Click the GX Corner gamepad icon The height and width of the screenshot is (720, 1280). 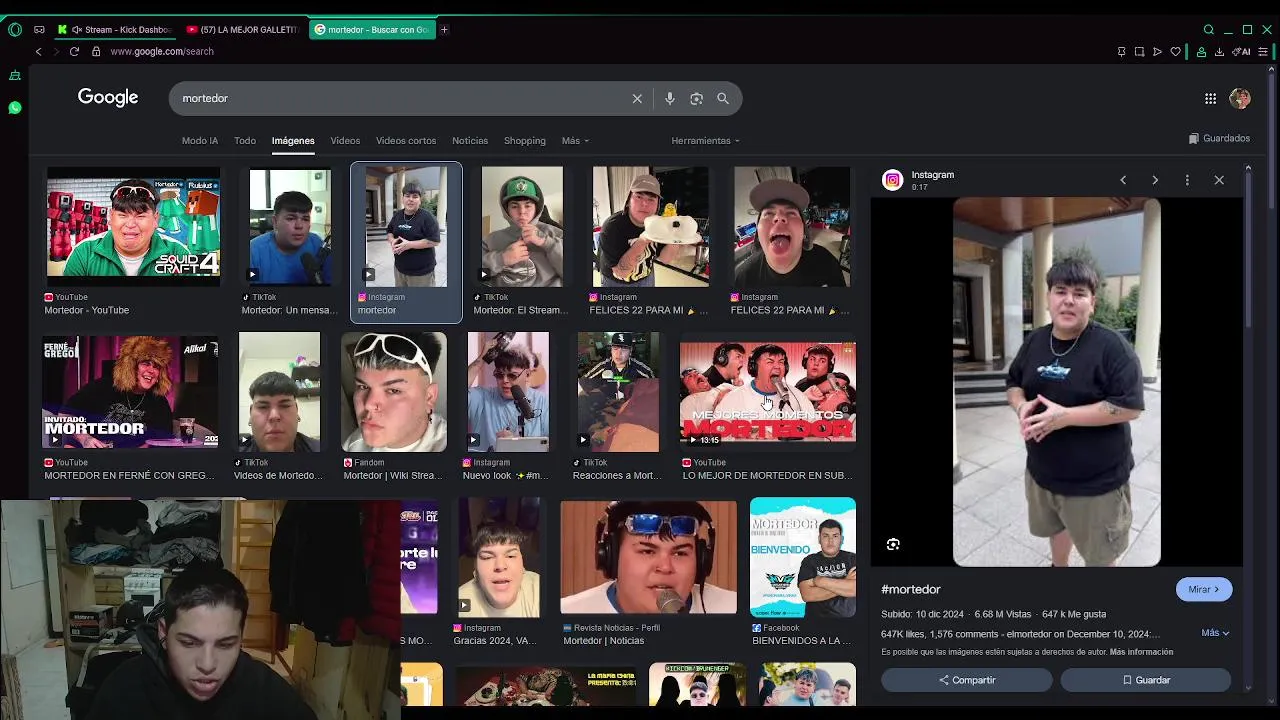point(39,30)
